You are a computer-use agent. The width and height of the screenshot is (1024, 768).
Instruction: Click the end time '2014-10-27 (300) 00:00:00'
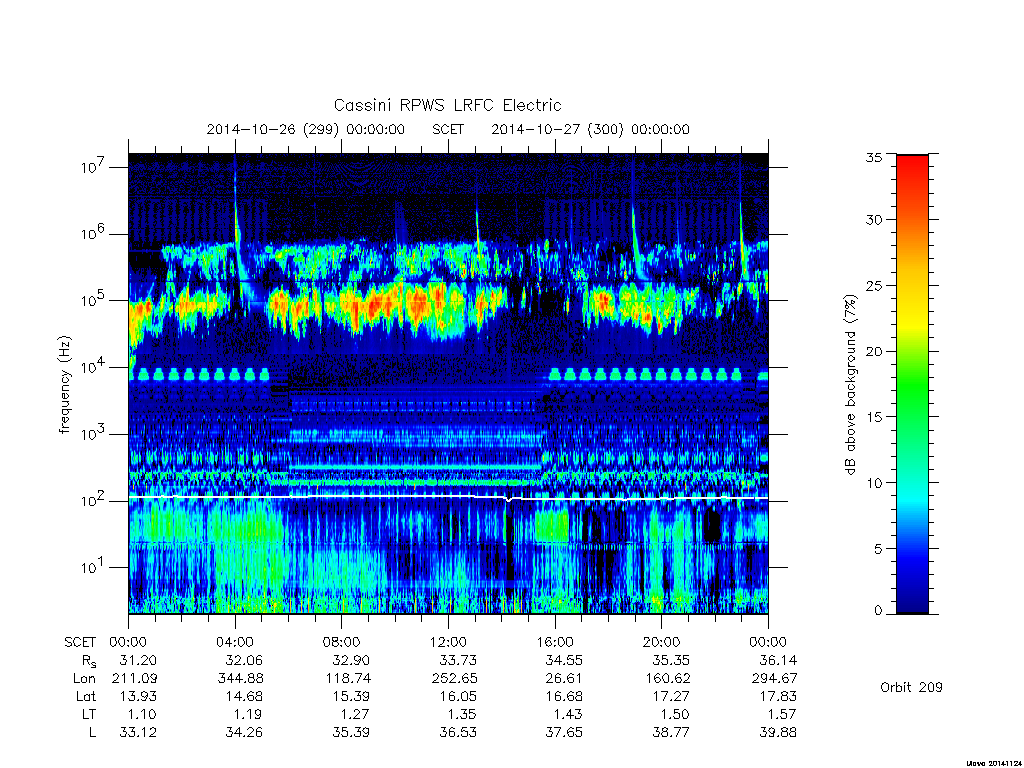(x=590, y=129)
